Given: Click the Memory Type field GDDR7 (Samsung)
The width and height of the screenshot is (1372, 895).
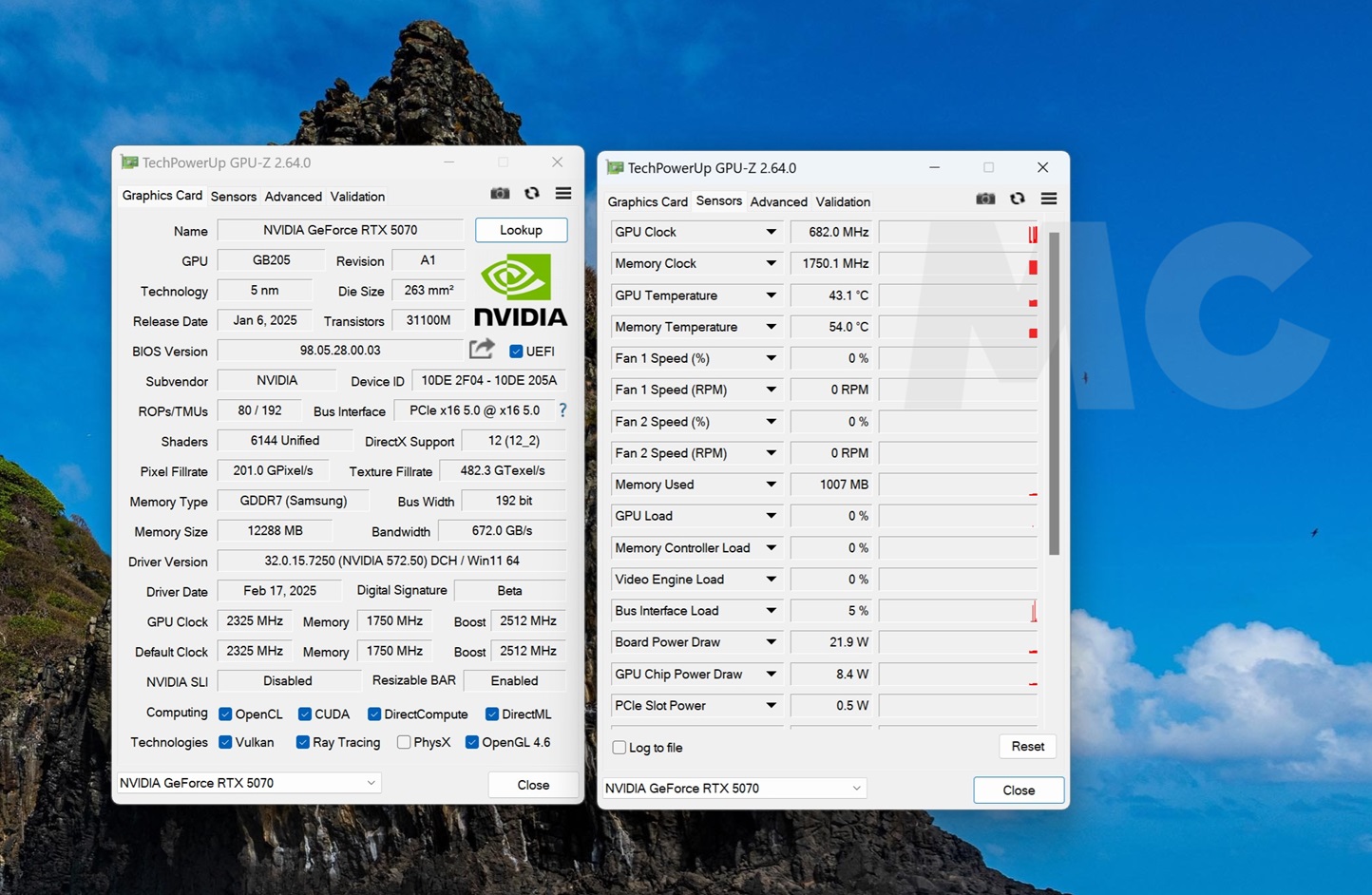Looking at the screenshot, I should (294, 501).
